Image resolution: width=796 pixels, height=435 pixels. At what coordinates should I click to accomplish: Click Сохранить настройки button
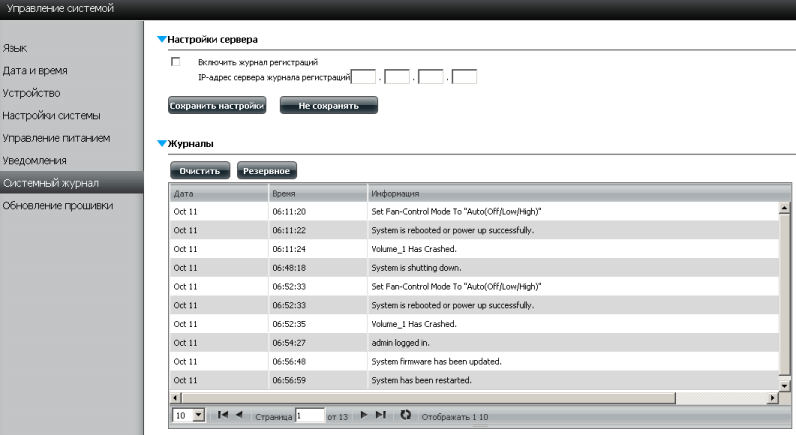[x=217, y=106]
